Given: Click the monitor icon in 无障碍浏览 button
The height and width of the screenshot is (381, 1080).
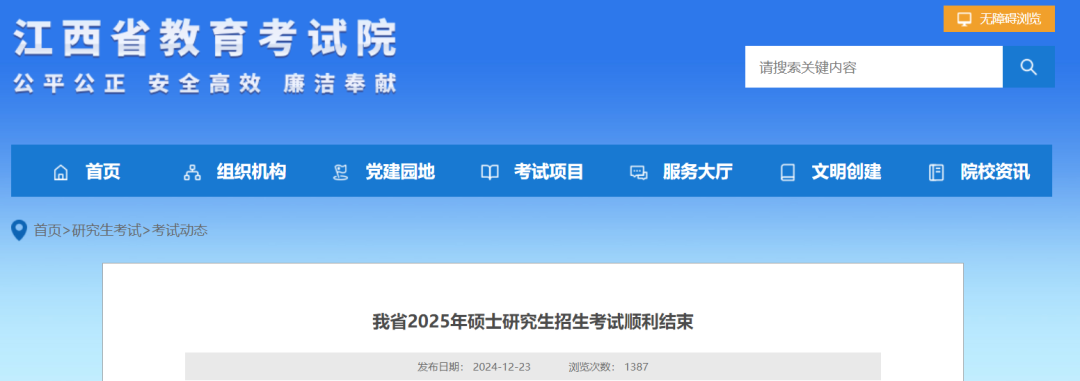Looking at the screenshot, I should coord(964,19).
